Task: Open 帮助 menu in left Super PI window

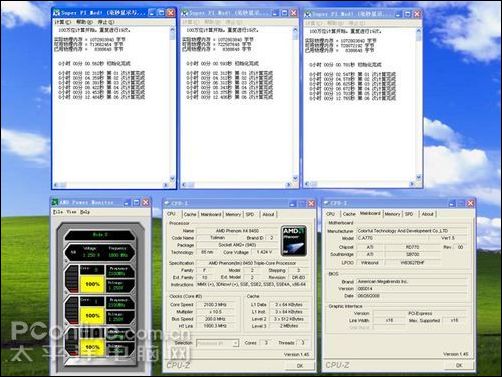Action: [84, 22]
